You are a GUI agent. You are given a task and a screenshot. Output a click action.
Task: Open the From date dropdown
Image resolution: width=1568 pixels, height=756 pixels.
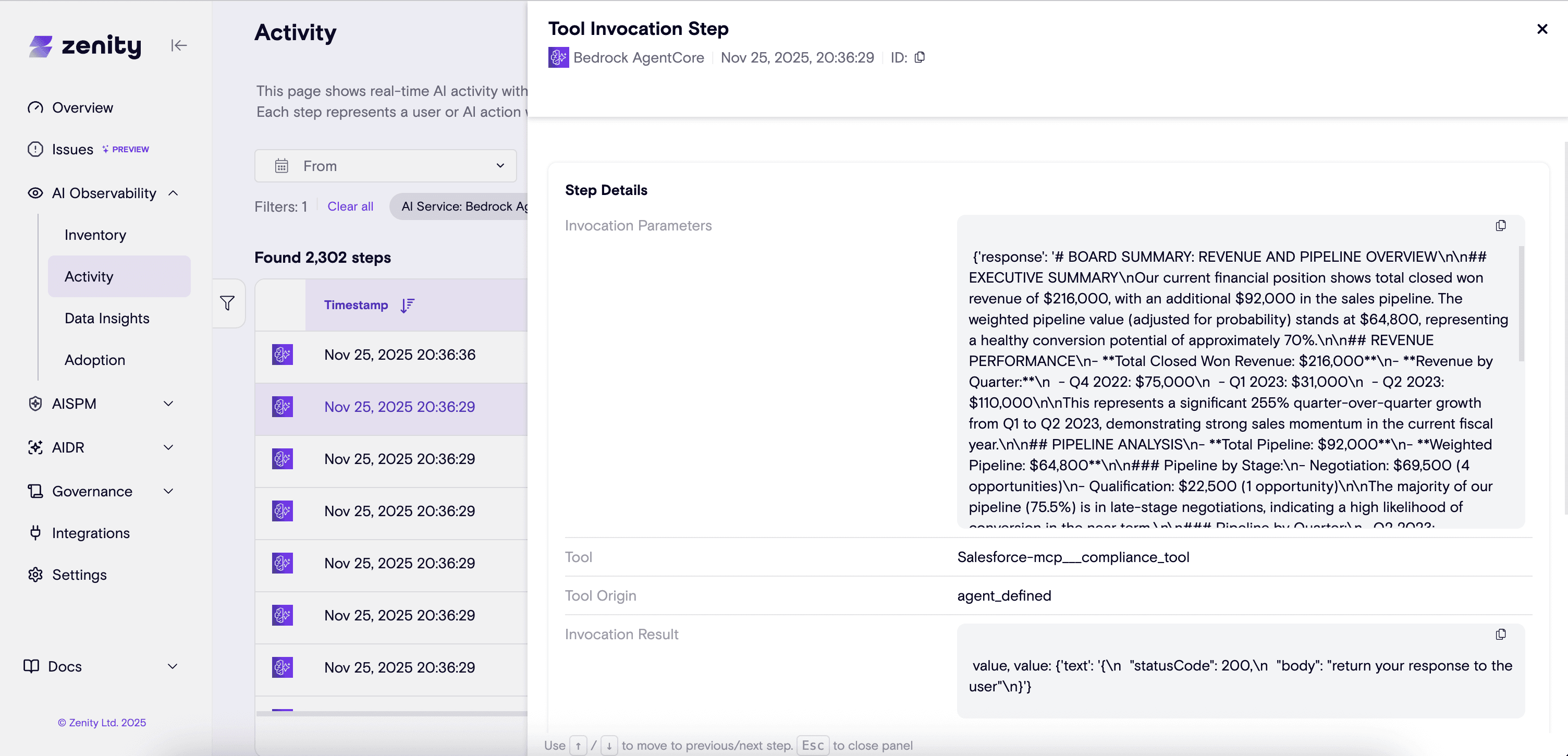[385, 166]
